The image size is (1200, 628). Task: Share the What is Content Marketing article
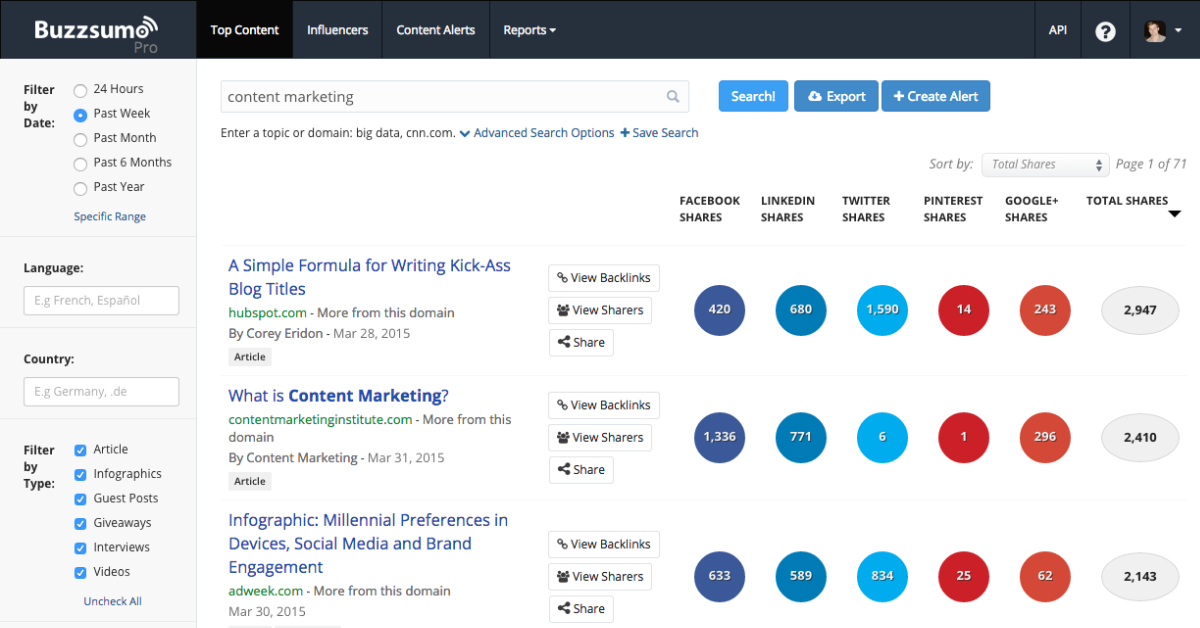pyautogui.click(x=581, y=470)
